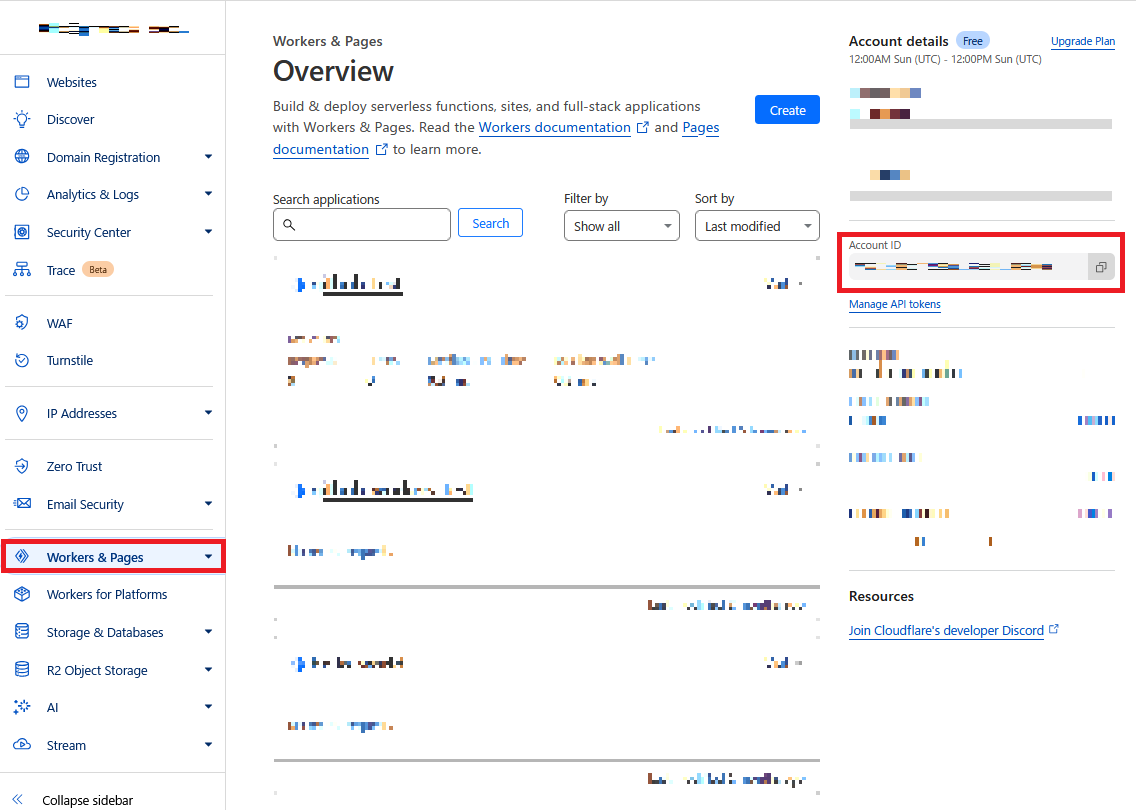The height and width of the screenshot is (810, 1136).
Task: Expand the Storage & Databases submenu arrow
Action: pos(209,632)
